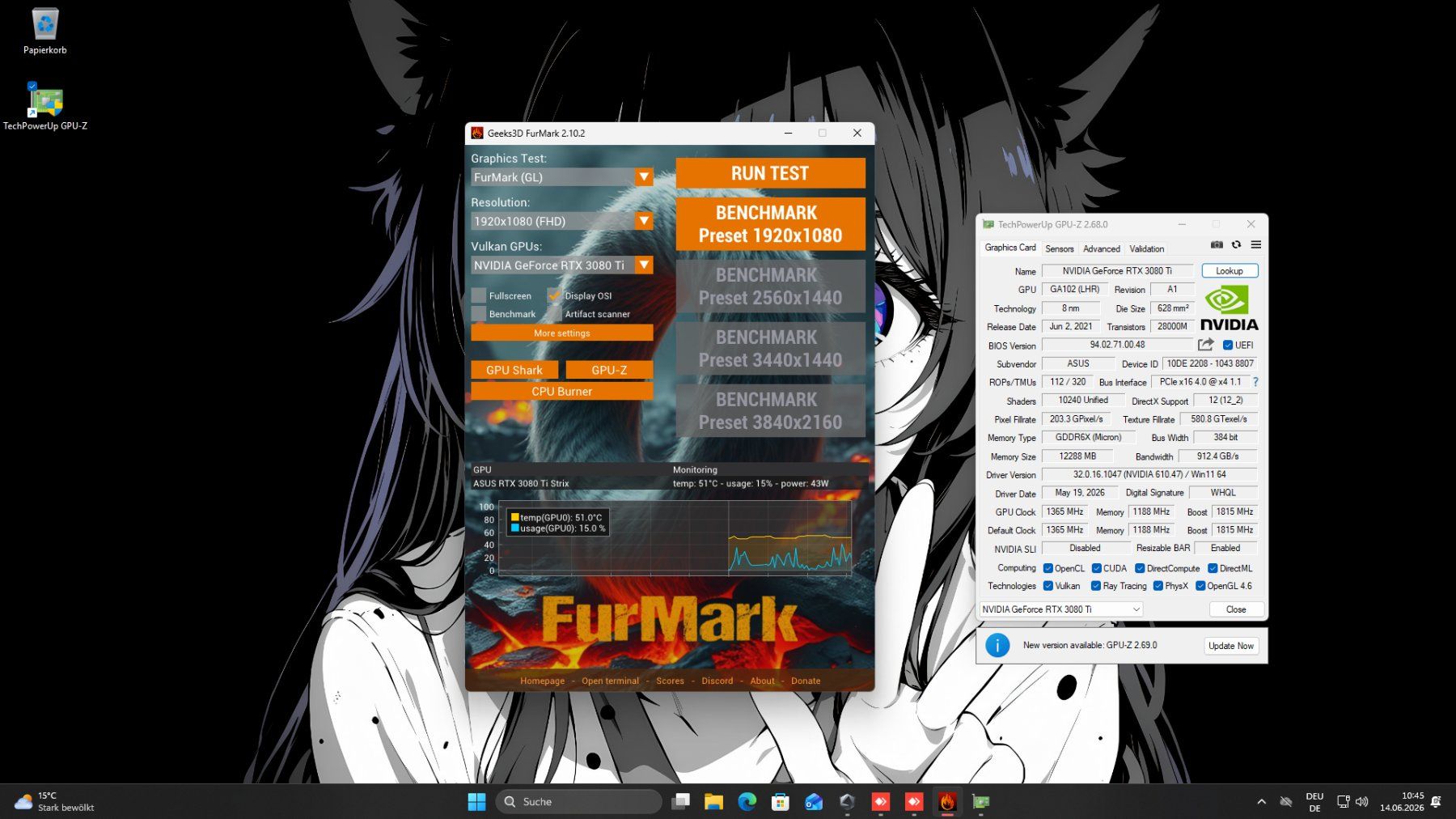
Task: Take a GPU-Z screenshot with camera icon
Action: (1217, 244)
